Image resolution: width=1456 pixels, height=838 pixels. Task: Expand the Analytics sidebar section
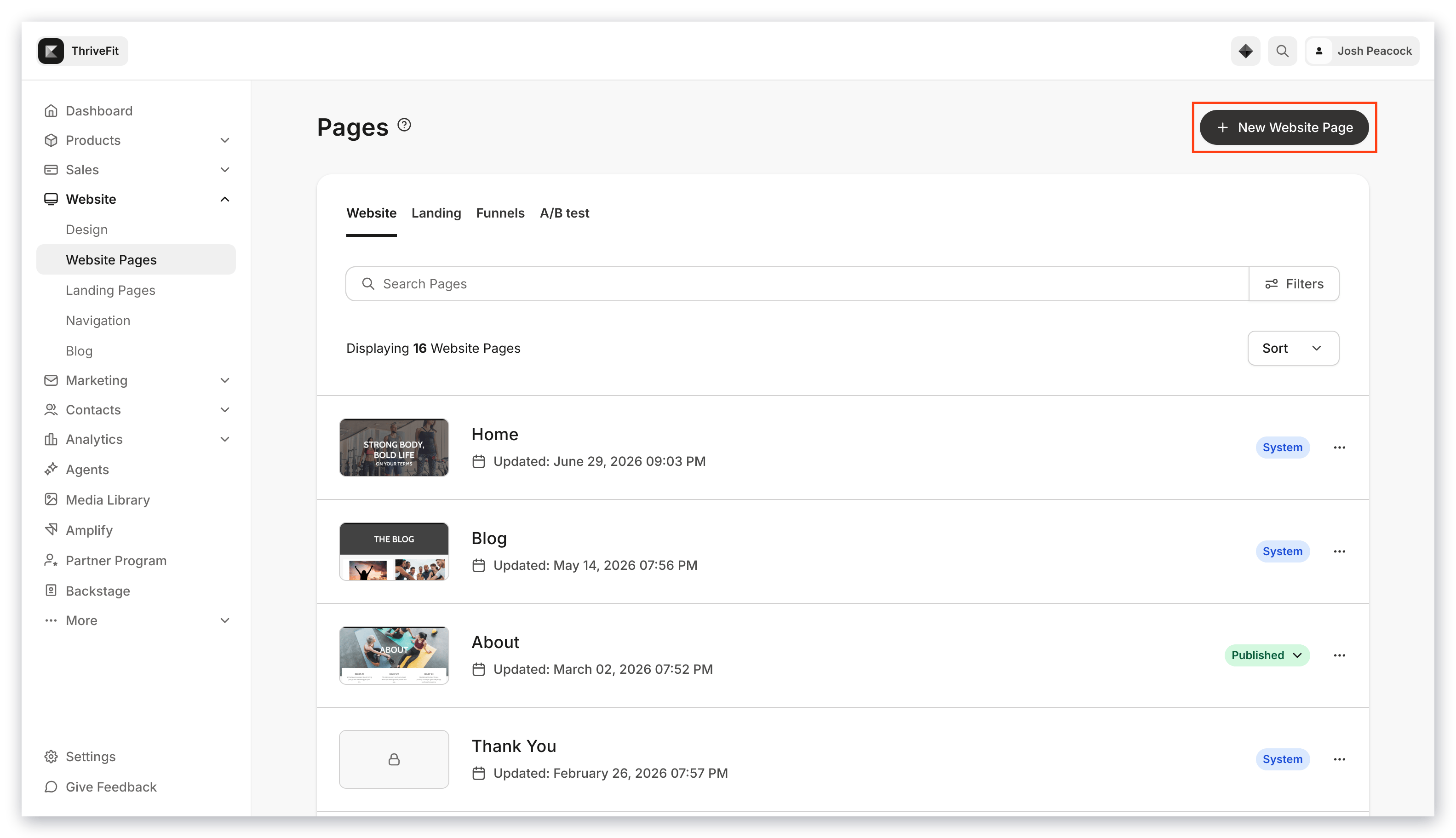224,439
